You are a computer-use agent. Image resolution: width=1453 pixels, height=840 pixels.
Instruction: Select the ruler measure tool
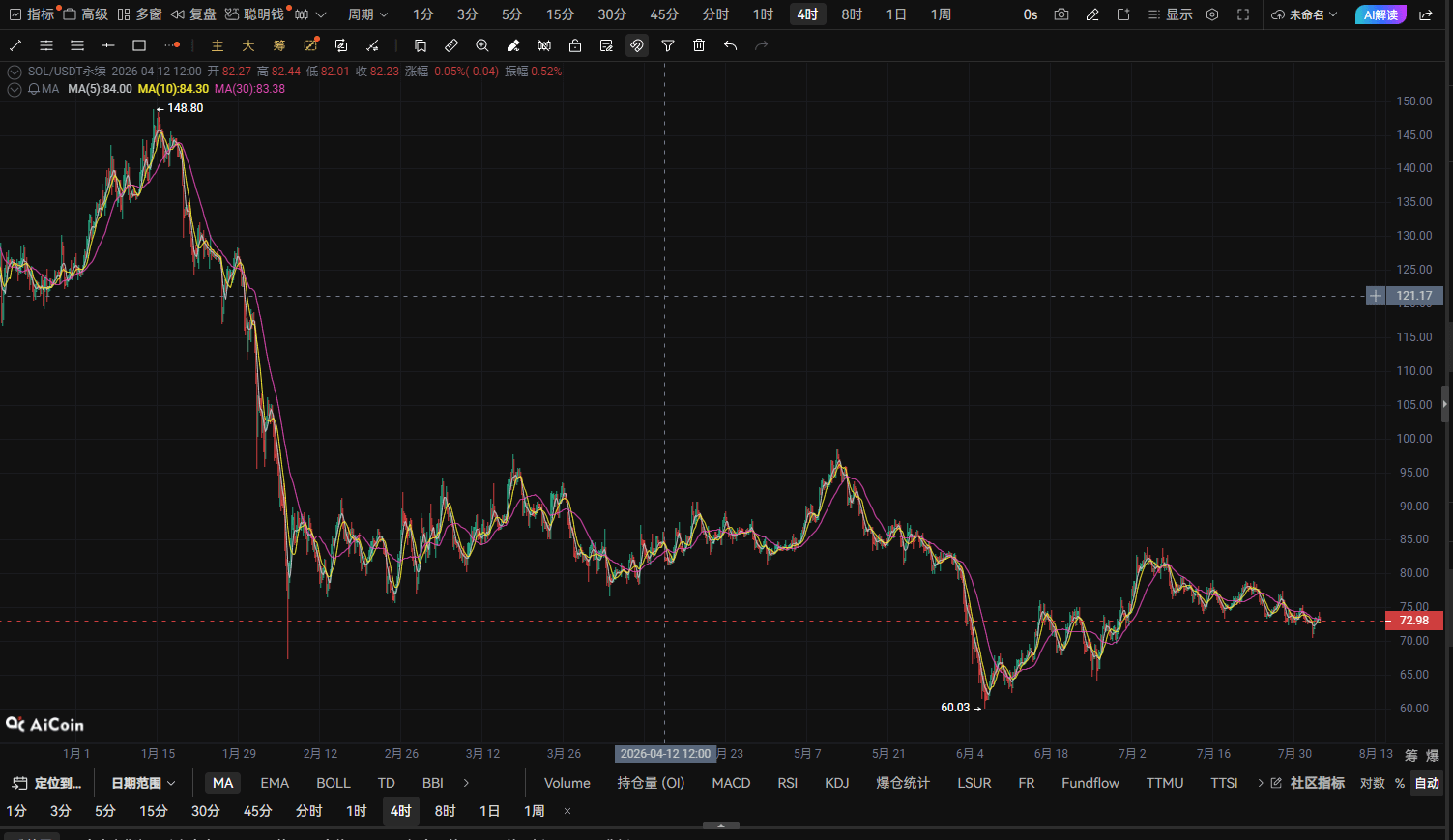451,45
